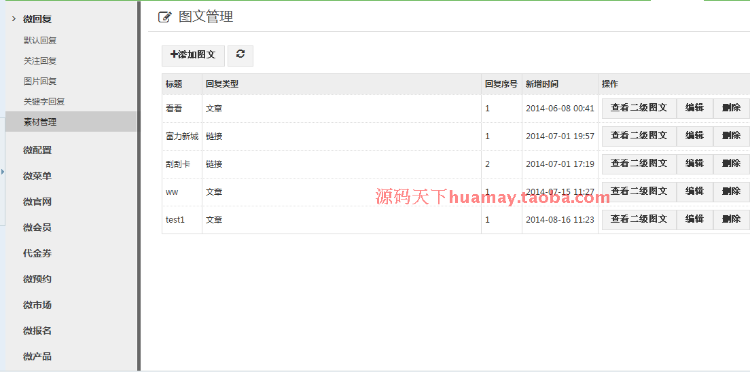Viewport: 750px width, 372px height.
Task: Click 查看二级图文 for the 富力新城 row
Action: (x=639, y=136)
